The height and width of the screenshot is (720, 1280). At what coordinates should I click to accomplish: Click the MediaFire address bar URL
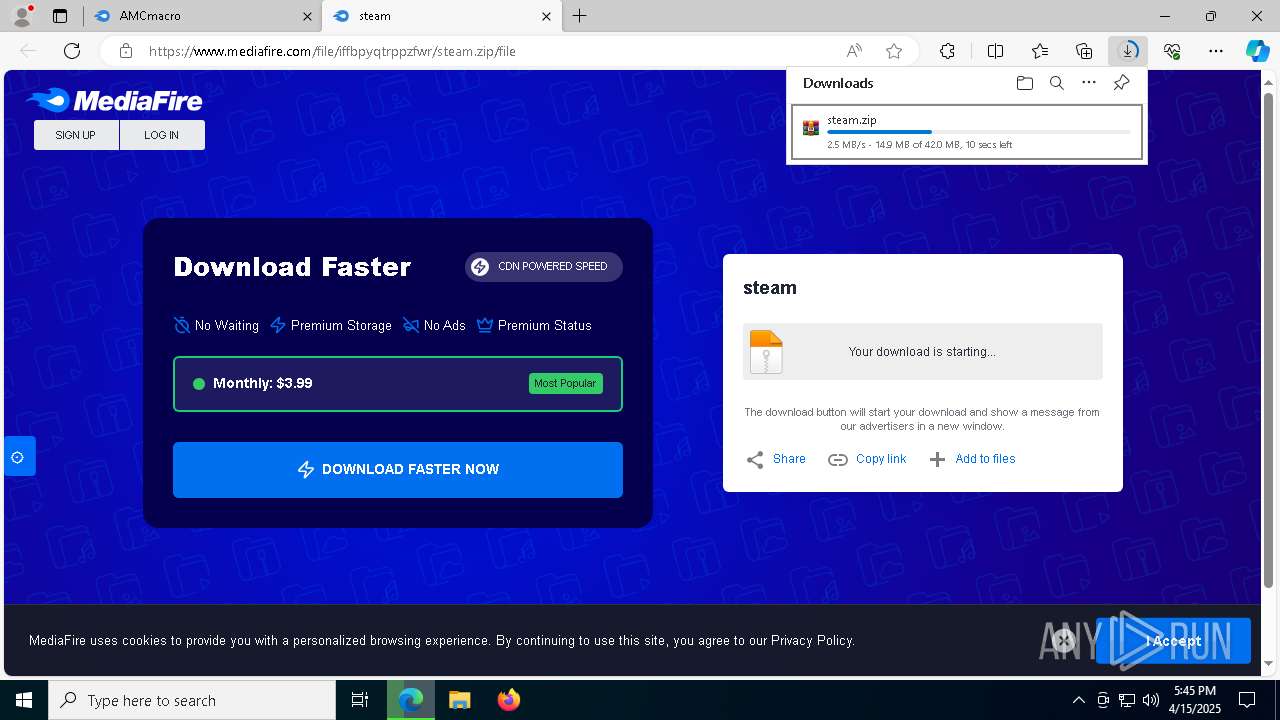pyautogui.click(x=332, y=51)
